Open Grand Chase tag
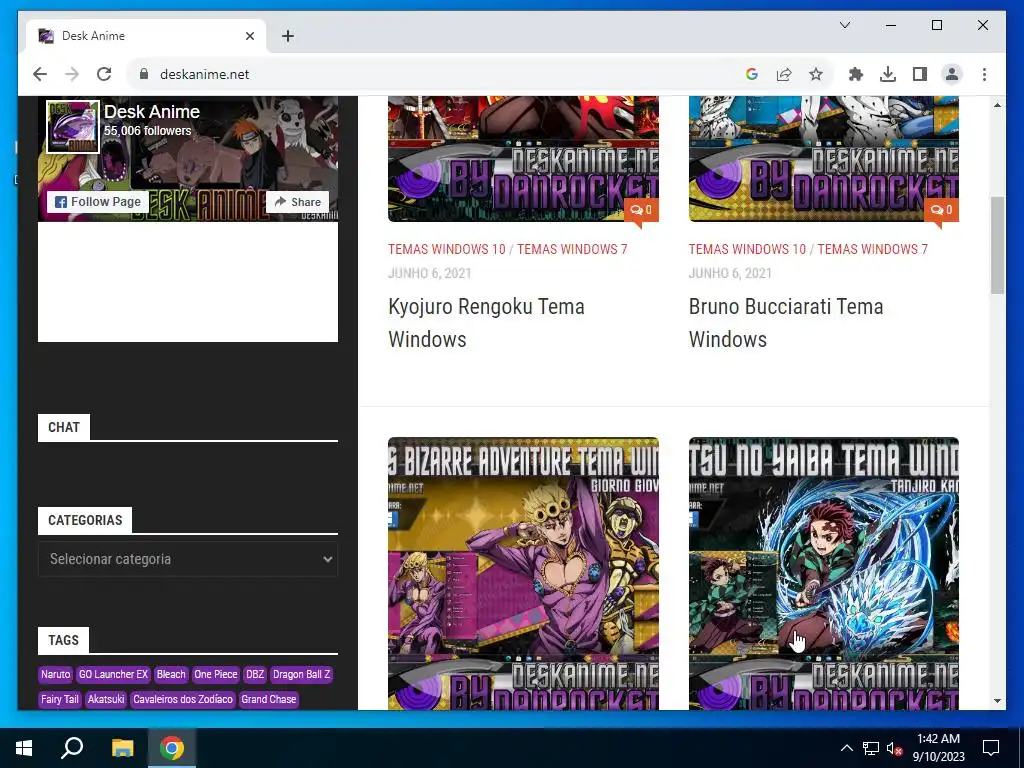This screenshot has width=1024, height=768. [x=268, y=699]
